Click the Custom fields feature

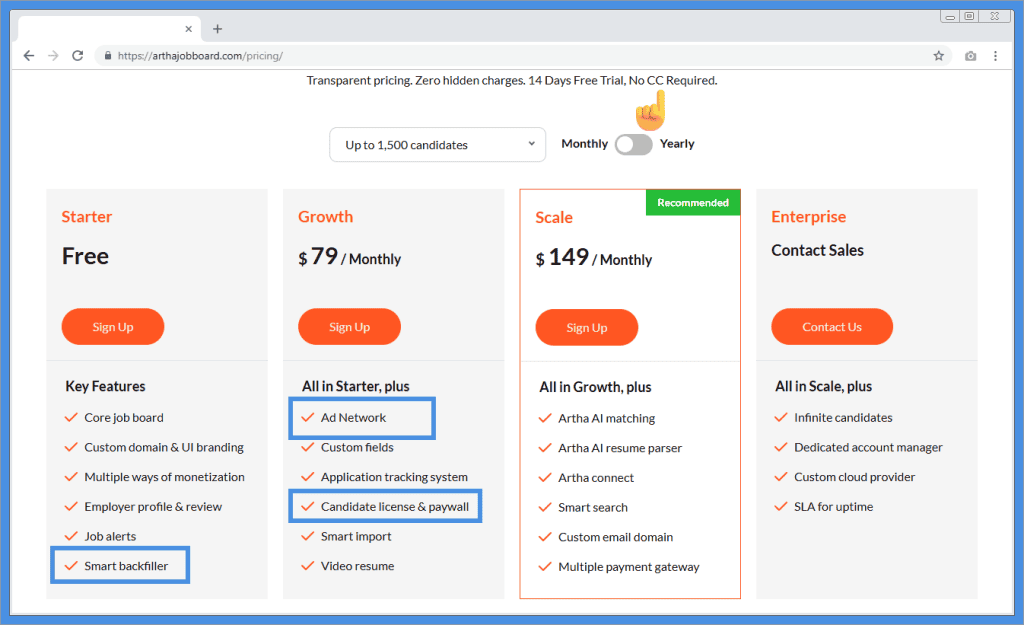357,447
